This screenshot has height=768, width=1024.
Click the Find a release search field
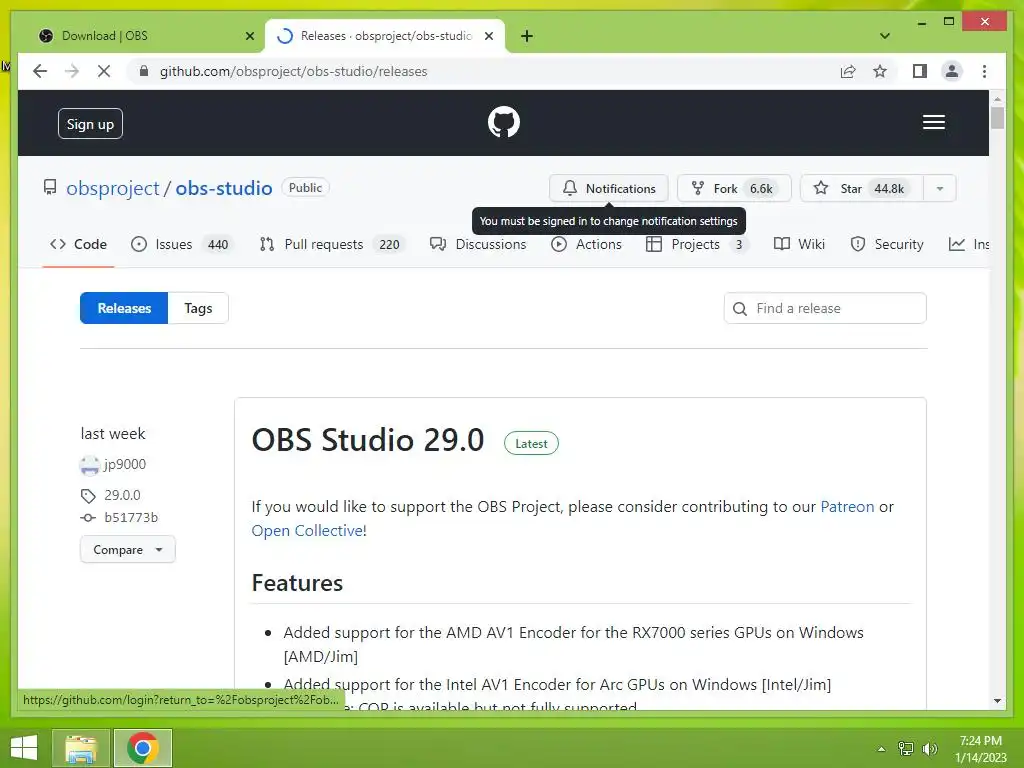(x=825, y=308)
